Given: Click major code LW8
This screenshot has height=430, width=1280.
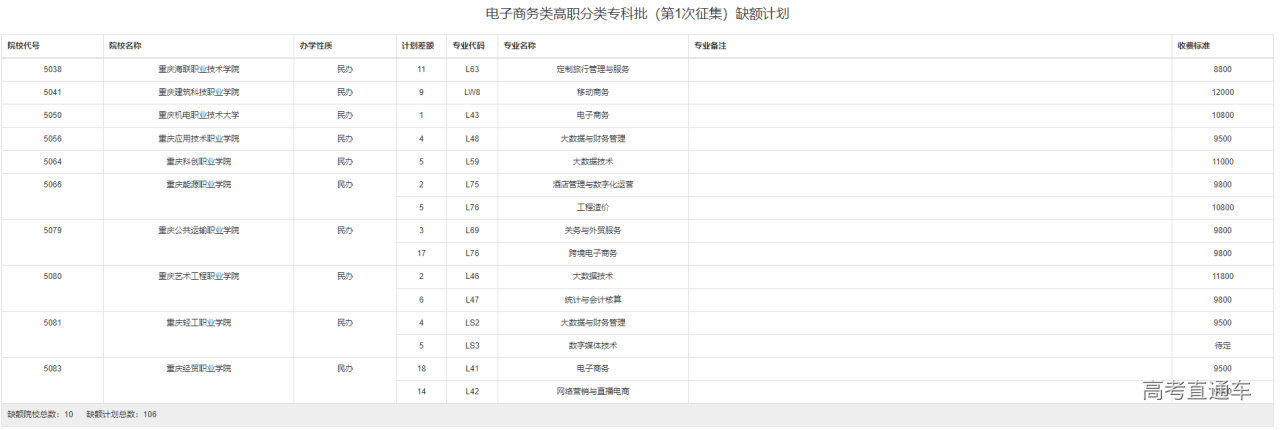Looking at the screenshot, I should pos(472,92).
